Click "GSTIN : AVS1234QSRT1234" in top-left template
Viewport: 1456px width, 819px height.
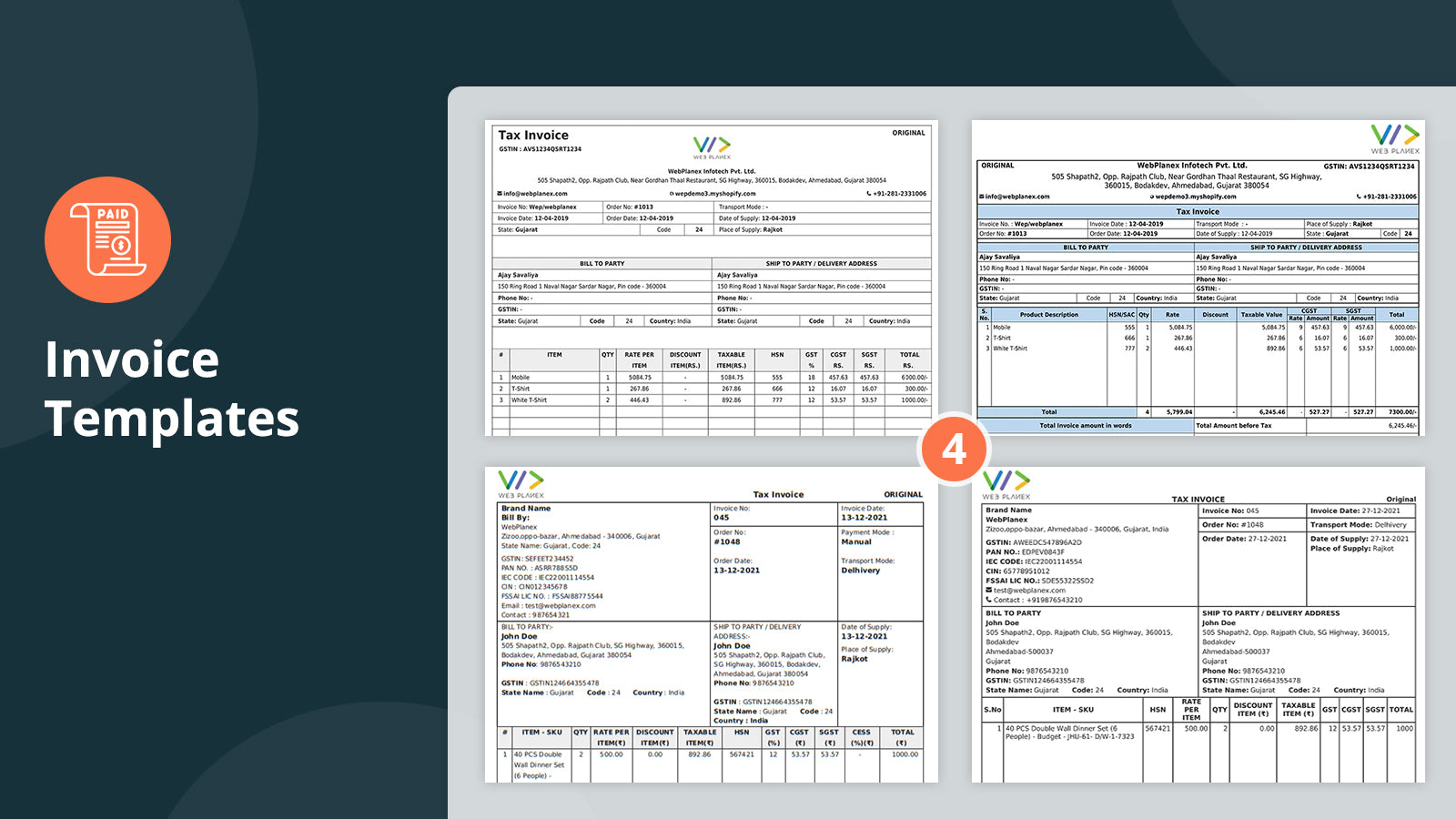click(x=540, y=149)
